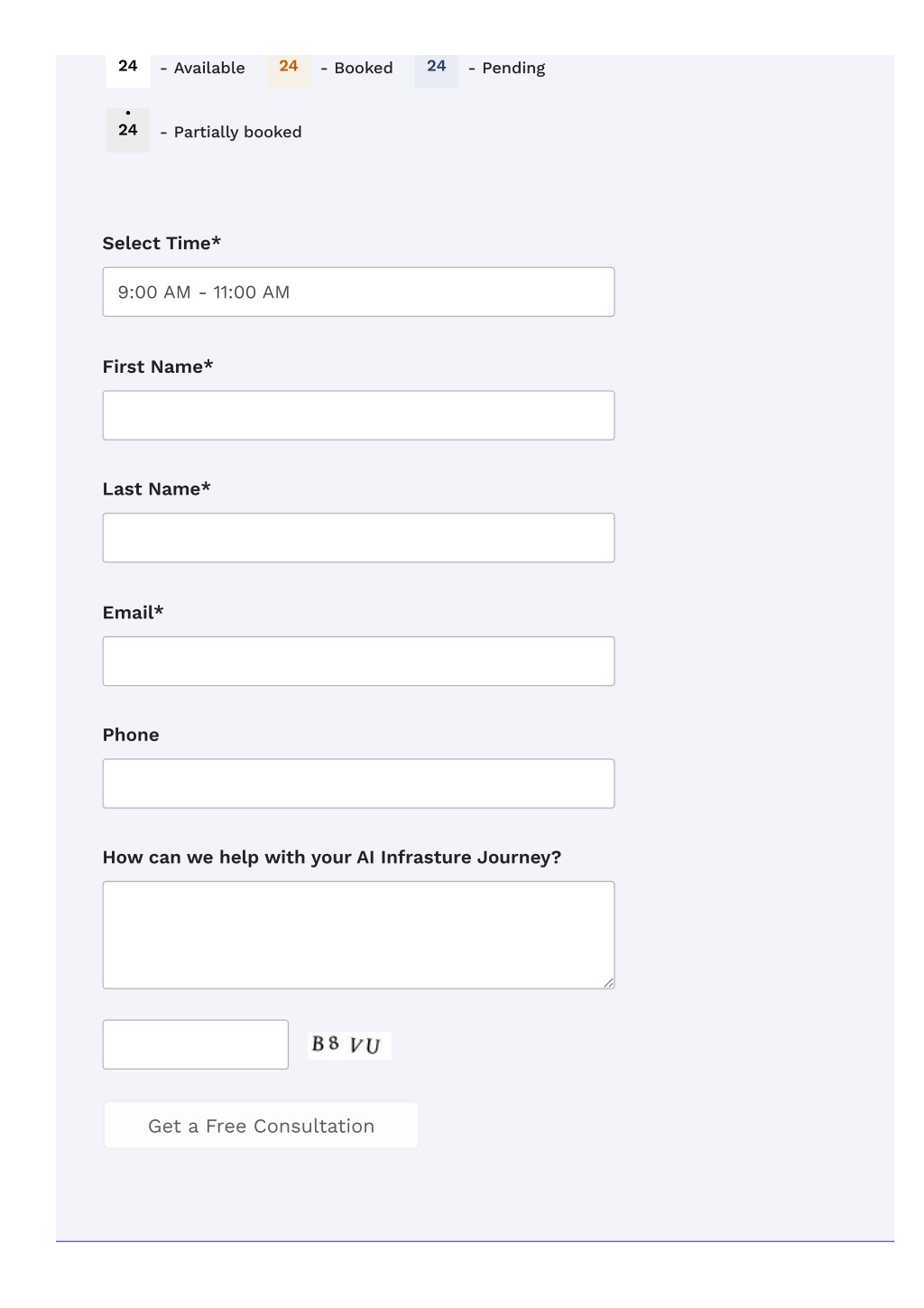The width and height of the screenshot is (924, 1308).
Task: Click the B8VU captcha image
Action: pos(349,1045)
